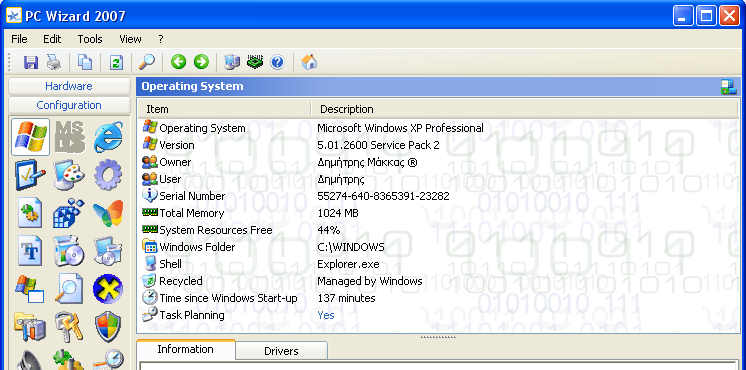Select the DirectX yellow X icon

pos(108,289)
